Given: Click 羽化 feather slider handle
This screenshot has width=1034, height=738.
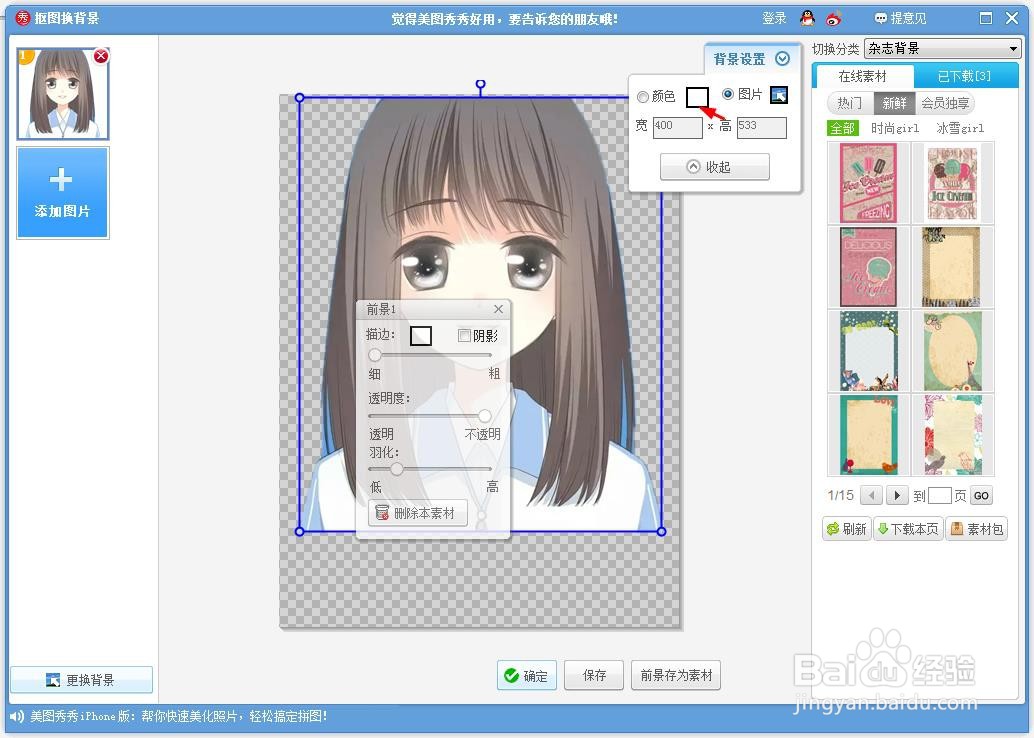Looking at the screenshot, I should 396,469.
